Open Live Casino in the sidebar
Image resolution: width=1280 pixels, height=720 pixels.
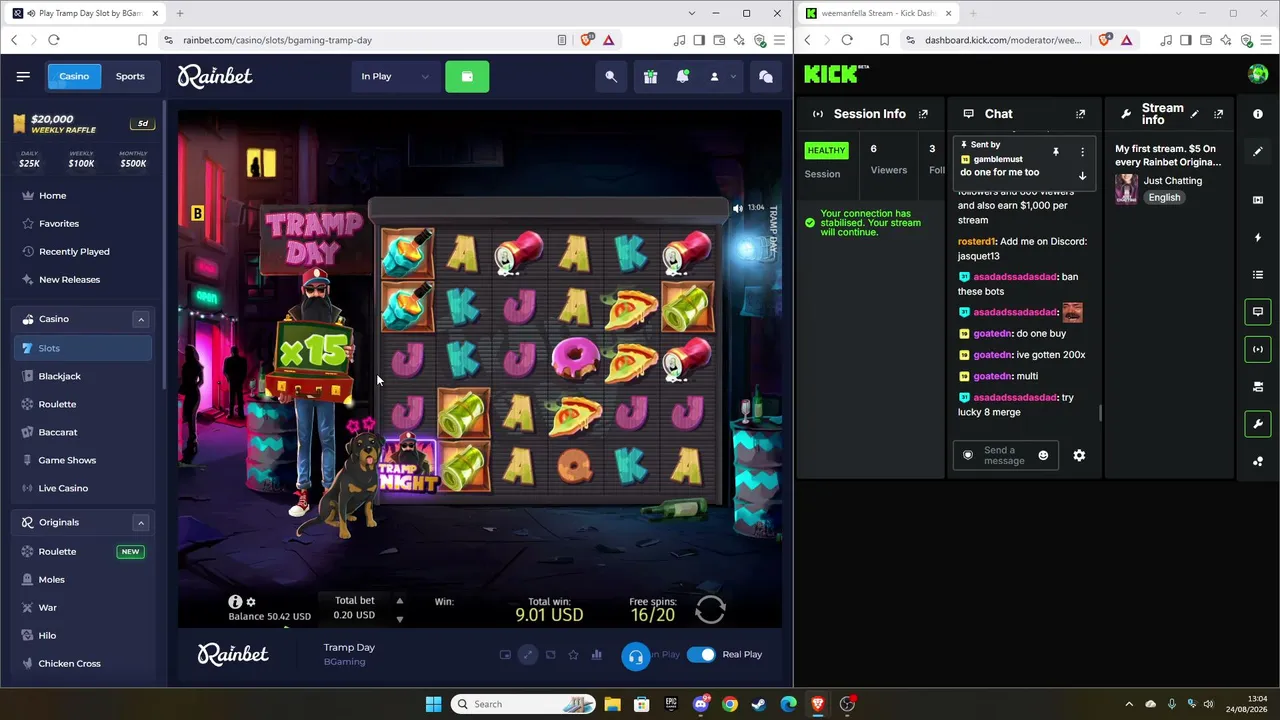(83, 488)
